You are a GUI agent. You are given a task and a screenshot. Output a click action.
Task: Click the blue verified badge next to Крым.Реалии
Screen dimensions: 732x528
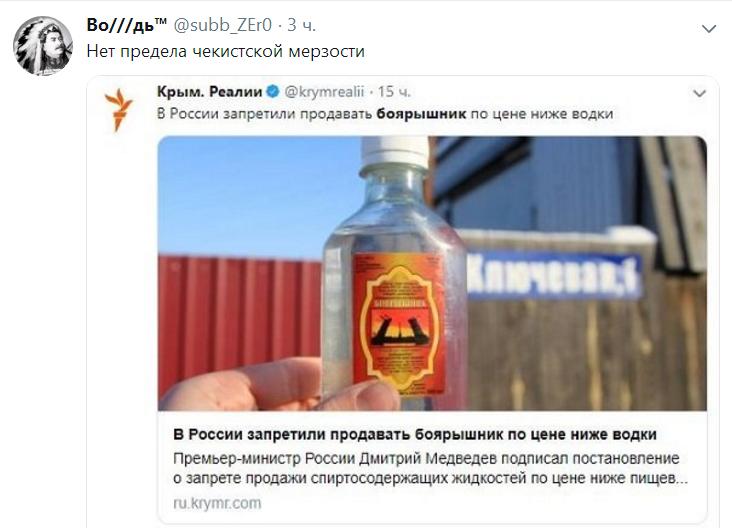click(273, 92)
